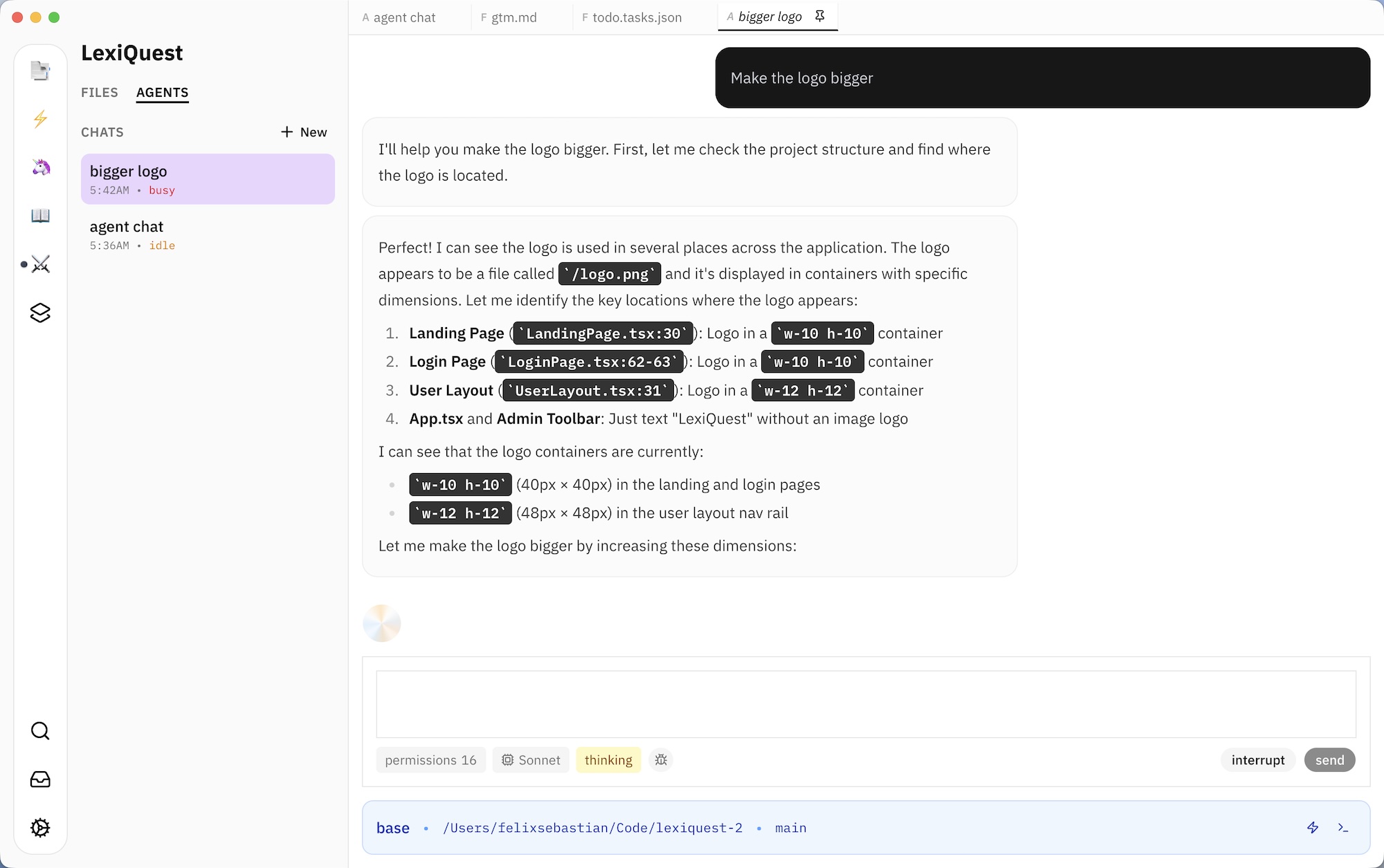Click the interrupt button
1384x868 pixels.
[x=1257, y=759]
